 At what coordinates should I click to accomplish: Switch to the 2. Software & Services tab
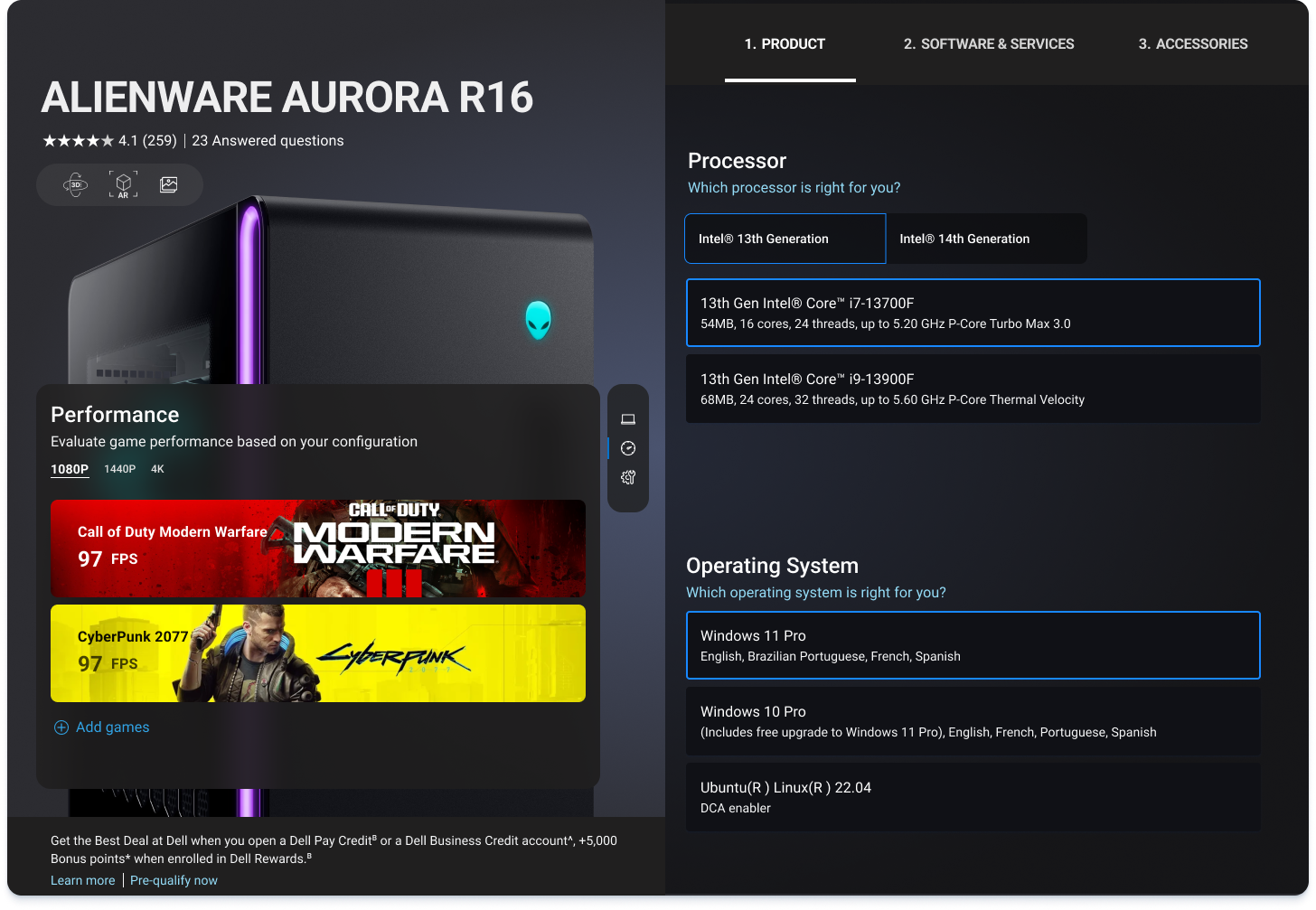tap(989, 44)
